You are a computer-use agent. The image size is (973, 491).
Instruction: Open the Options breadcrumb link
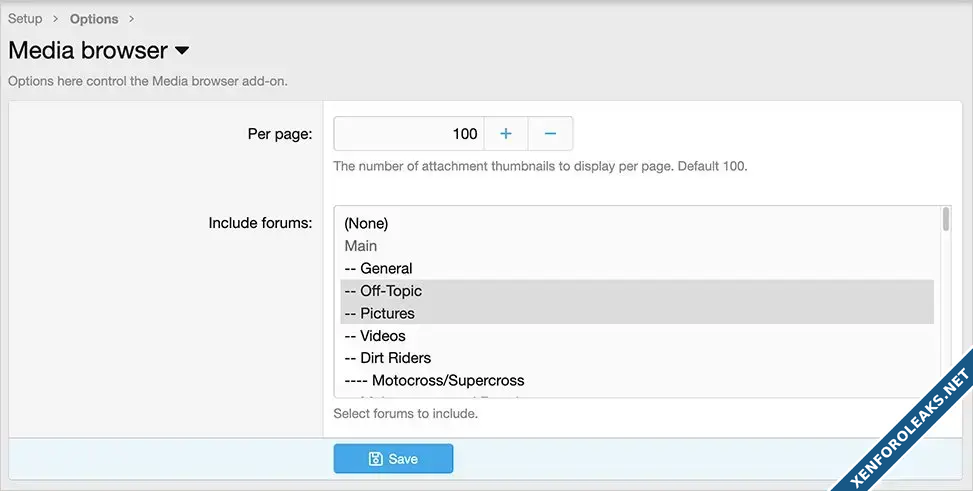94,19
